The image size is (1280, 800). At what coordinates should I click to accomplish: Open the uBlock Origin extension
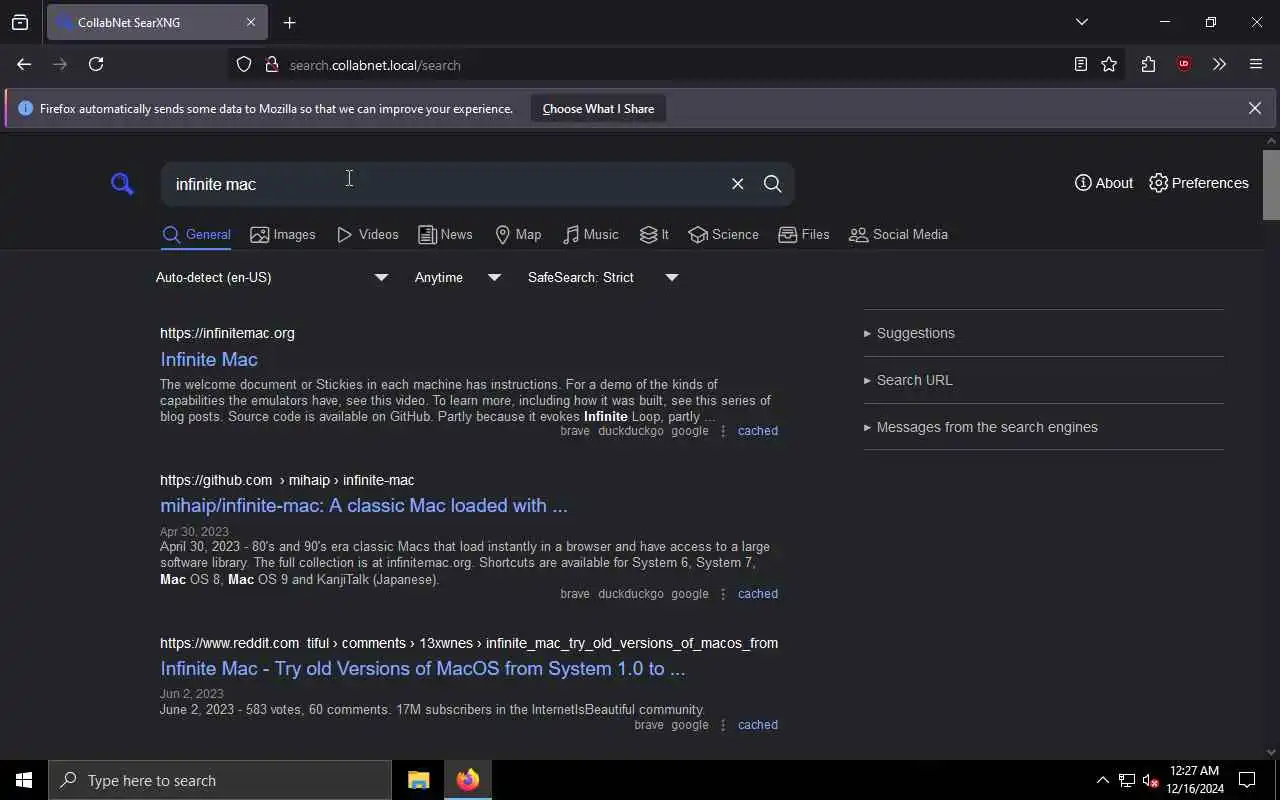coord(1184,65)
